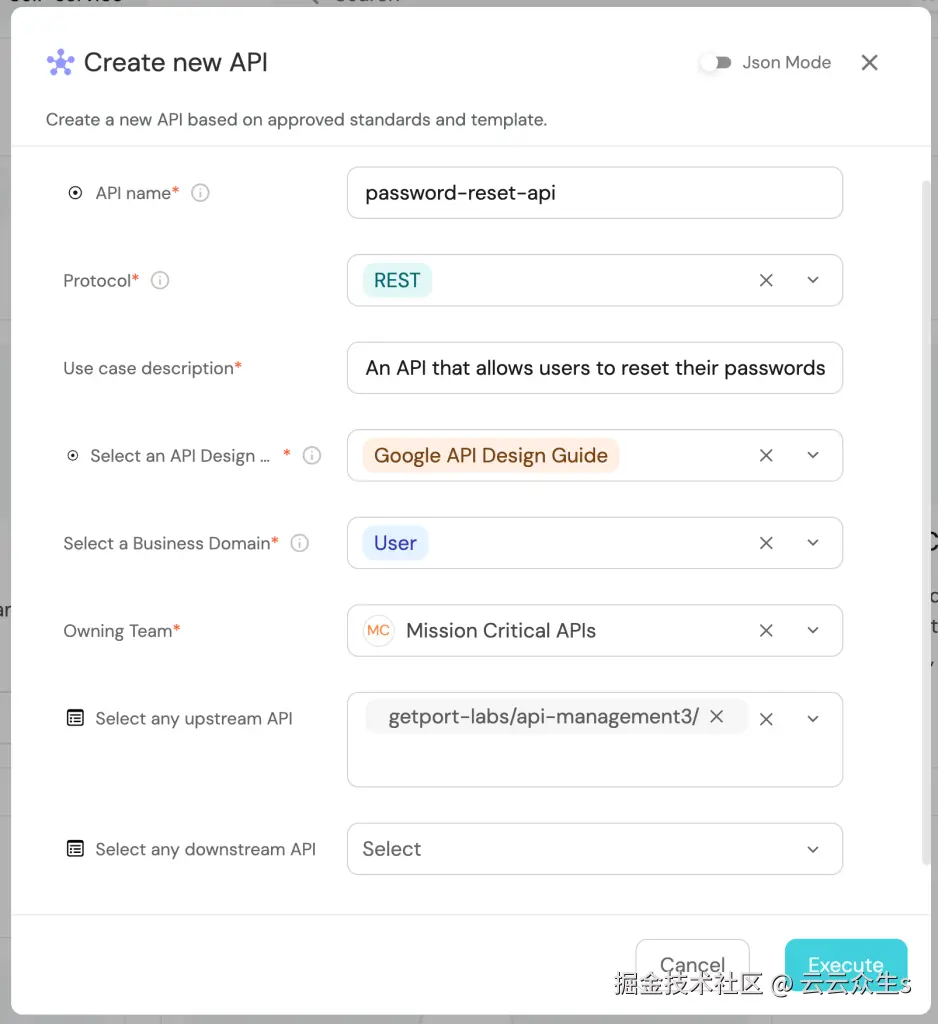Open the downstream API Select dropdown
The height and width of the screenshot is (1024, 938).
(813, 849)
